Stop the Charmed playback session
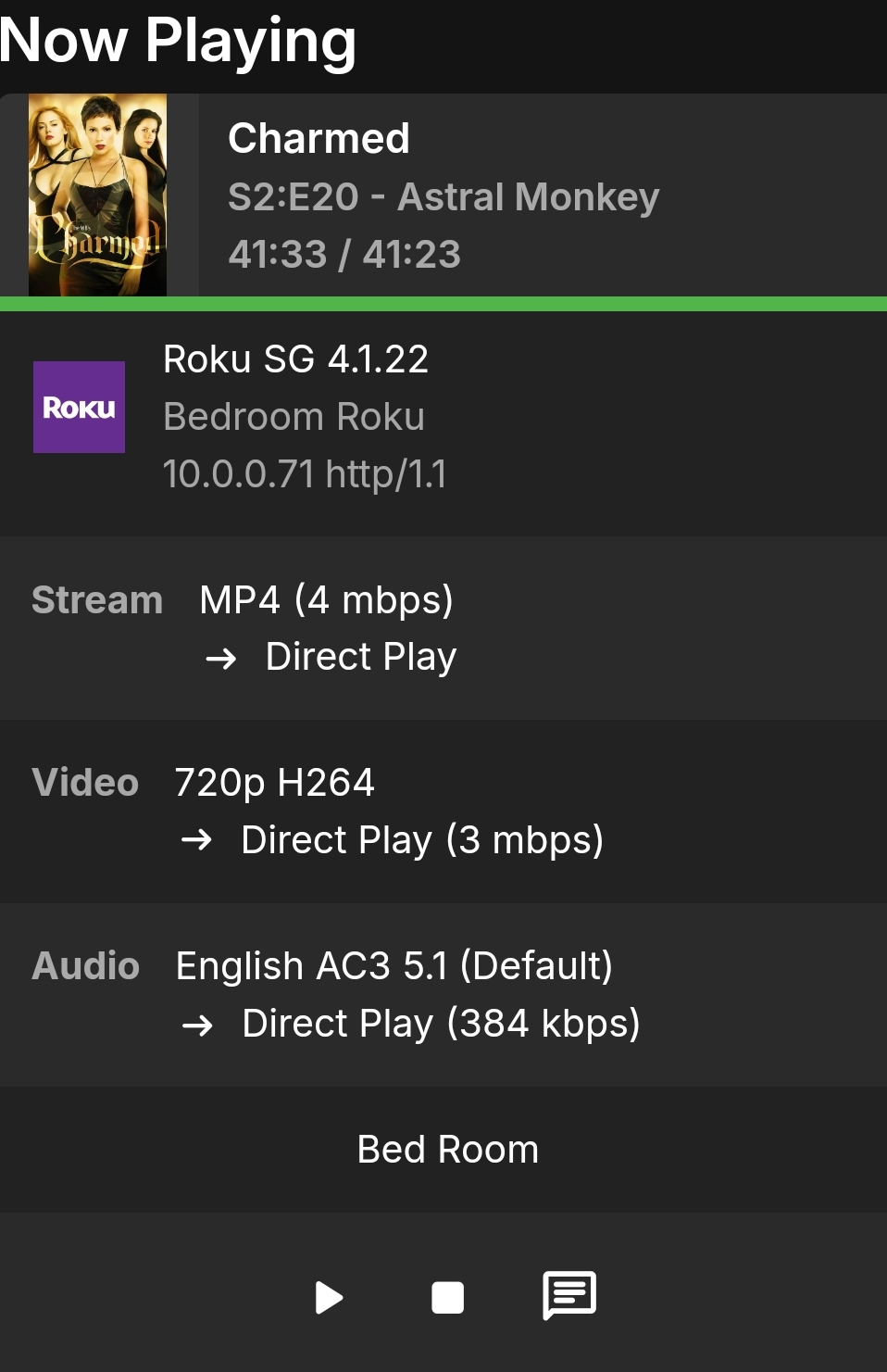 click(447, 1297)
